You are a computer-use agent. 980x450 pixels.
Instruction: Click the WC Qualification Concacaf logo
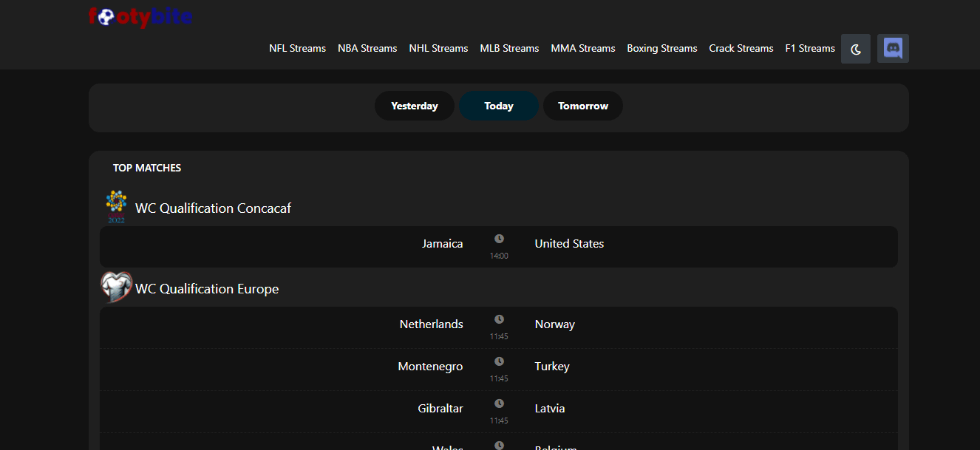[x=116, y=207]
